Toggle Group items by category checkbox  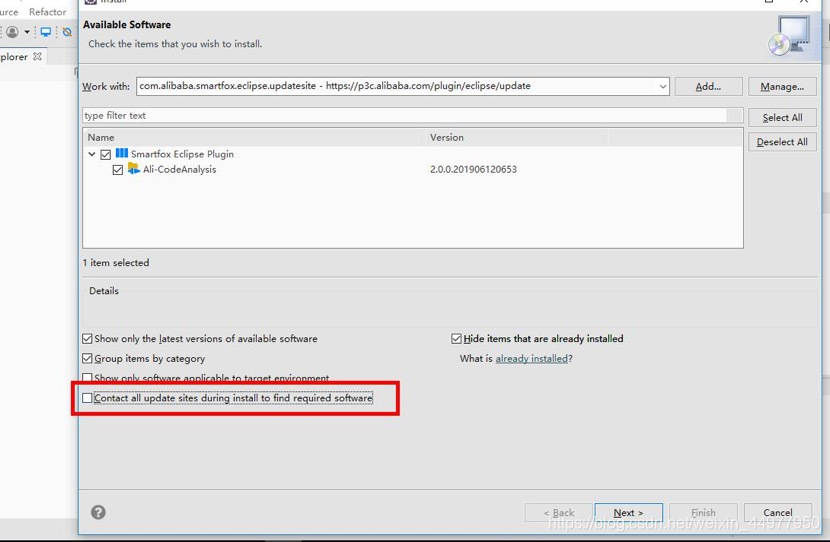pyautogui.click(x=87, y=358)
